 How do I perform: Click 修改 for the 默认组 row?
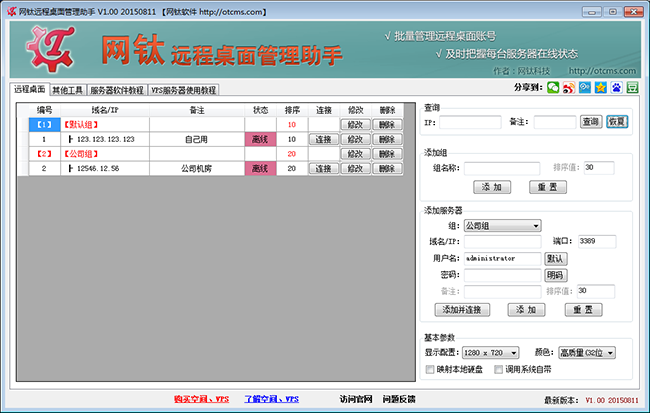tap(355, 124)
